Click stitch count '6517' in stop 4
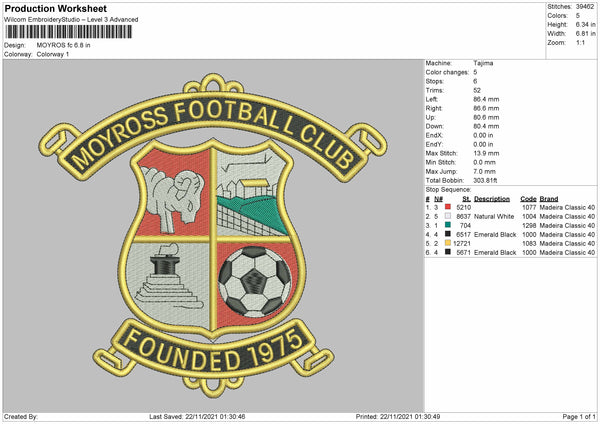Viewport: 600px width, 424px height. (x=463, y=235)
